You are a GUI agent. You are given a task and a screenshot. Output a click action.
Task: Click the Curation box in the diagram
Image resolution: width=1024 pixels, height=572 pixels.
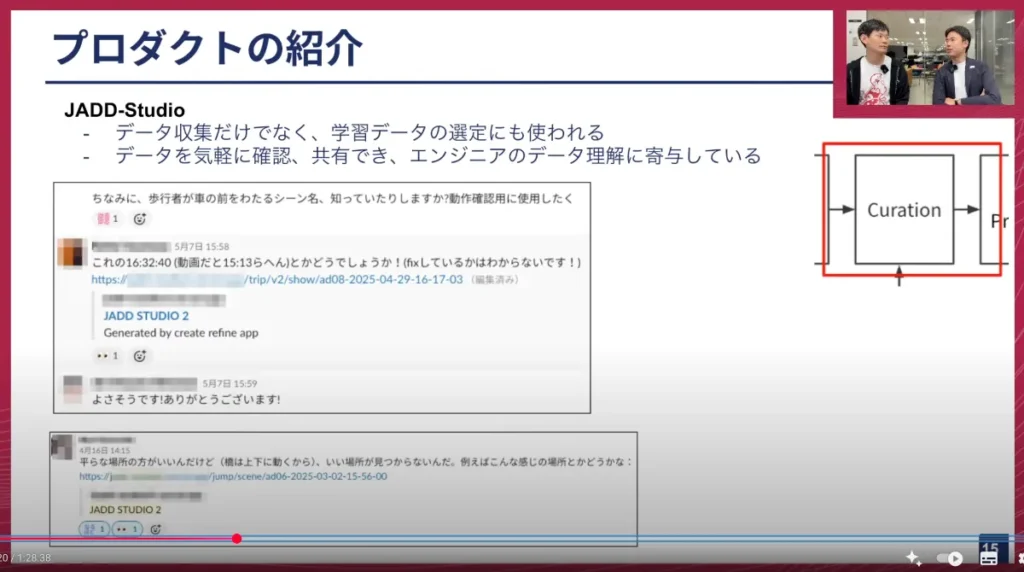[x=904, y=210]
